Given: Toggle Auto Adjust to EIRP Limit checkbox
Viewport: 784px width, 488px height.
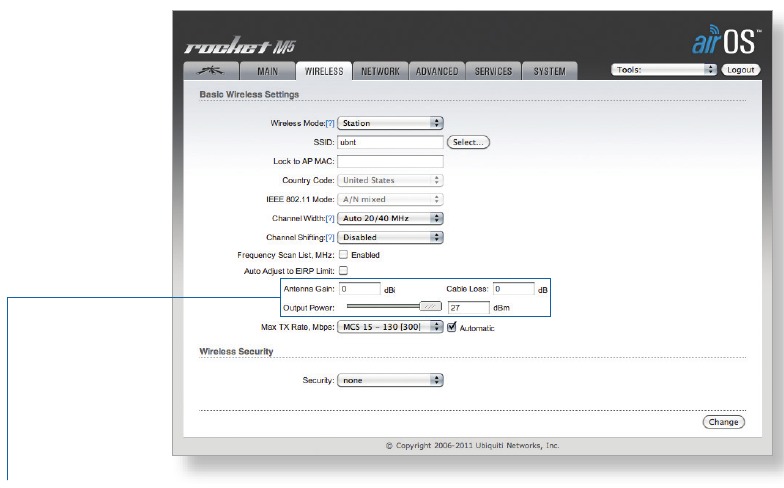Looking at the screenshot, I should [x=344, y=270].
